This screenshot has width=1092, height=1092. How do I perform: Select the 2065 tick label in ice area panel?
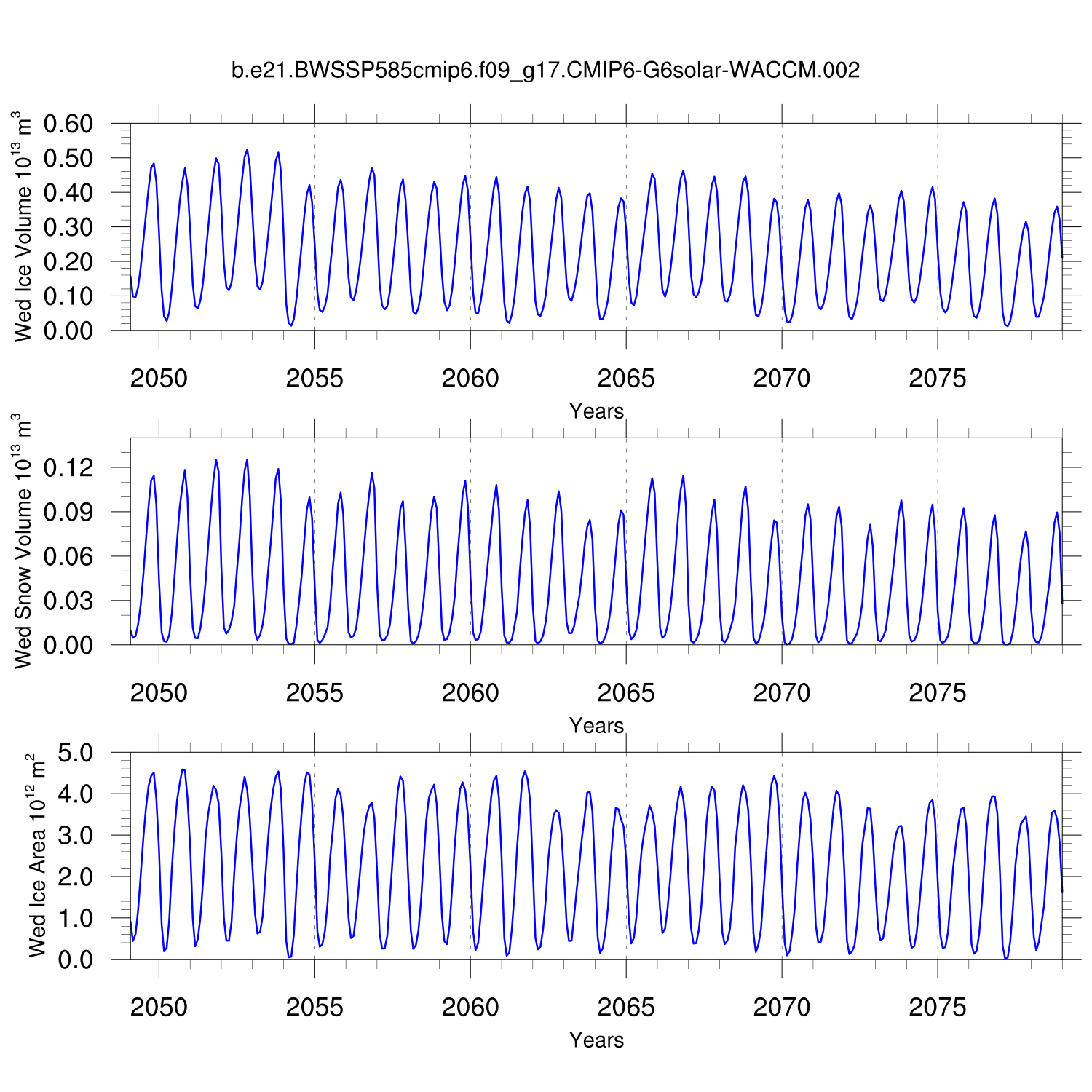coord(625,1008)
